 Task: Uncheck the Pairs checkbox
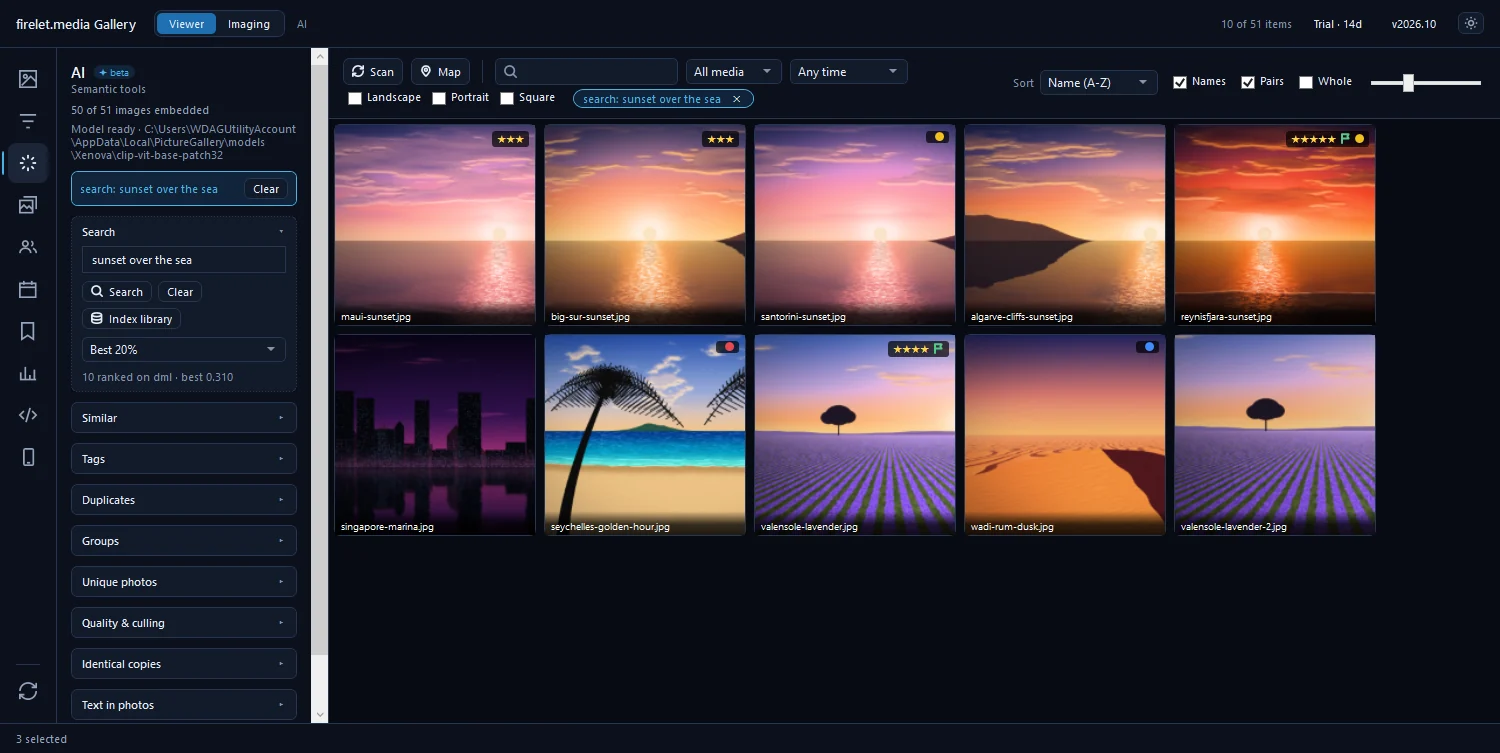point(1248,82)
